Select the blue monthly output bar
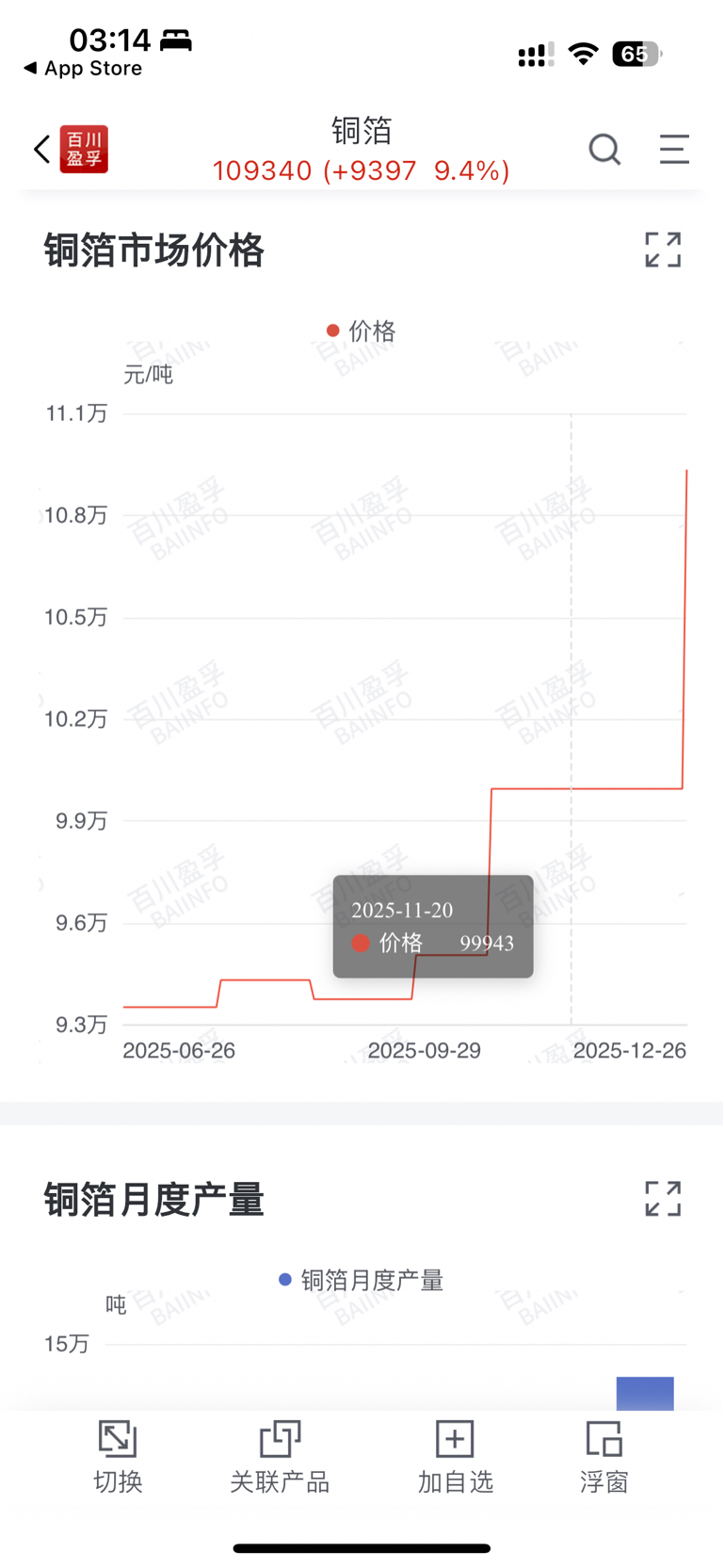The image size is (724, 1568). (x=645, y=1393)
